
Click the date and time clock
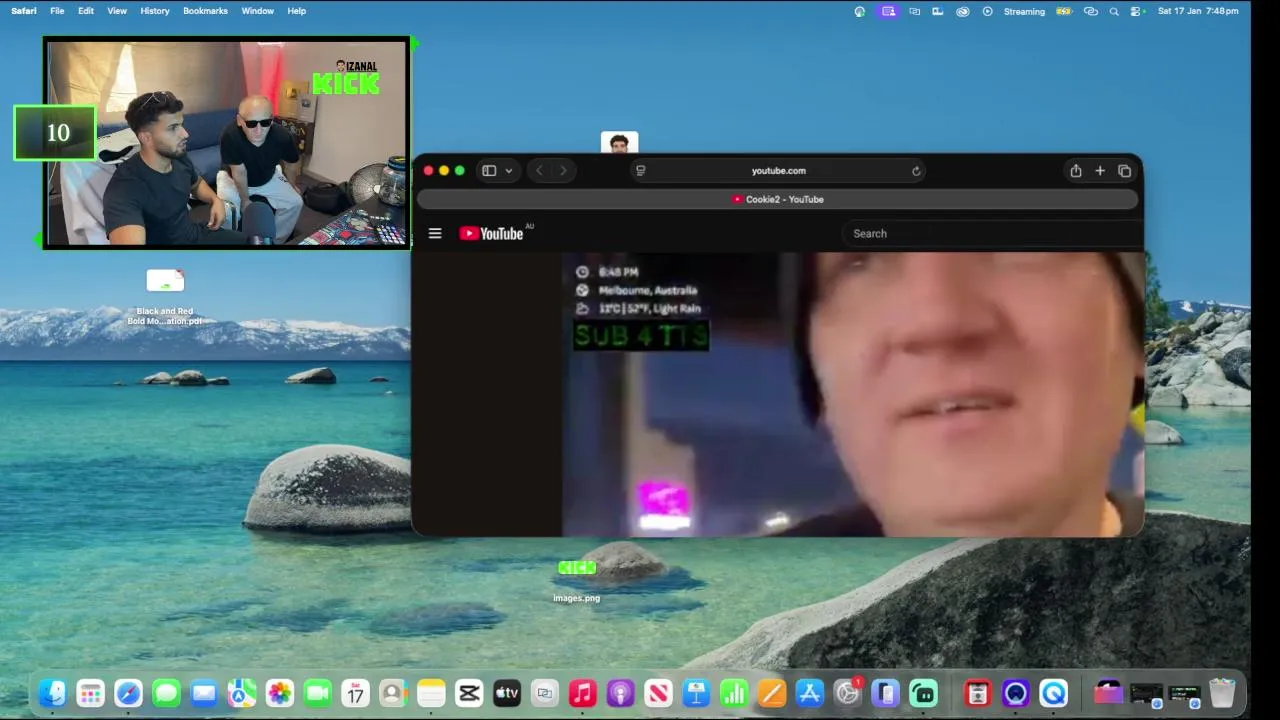pyautogui.click(x=1198, y=11)
